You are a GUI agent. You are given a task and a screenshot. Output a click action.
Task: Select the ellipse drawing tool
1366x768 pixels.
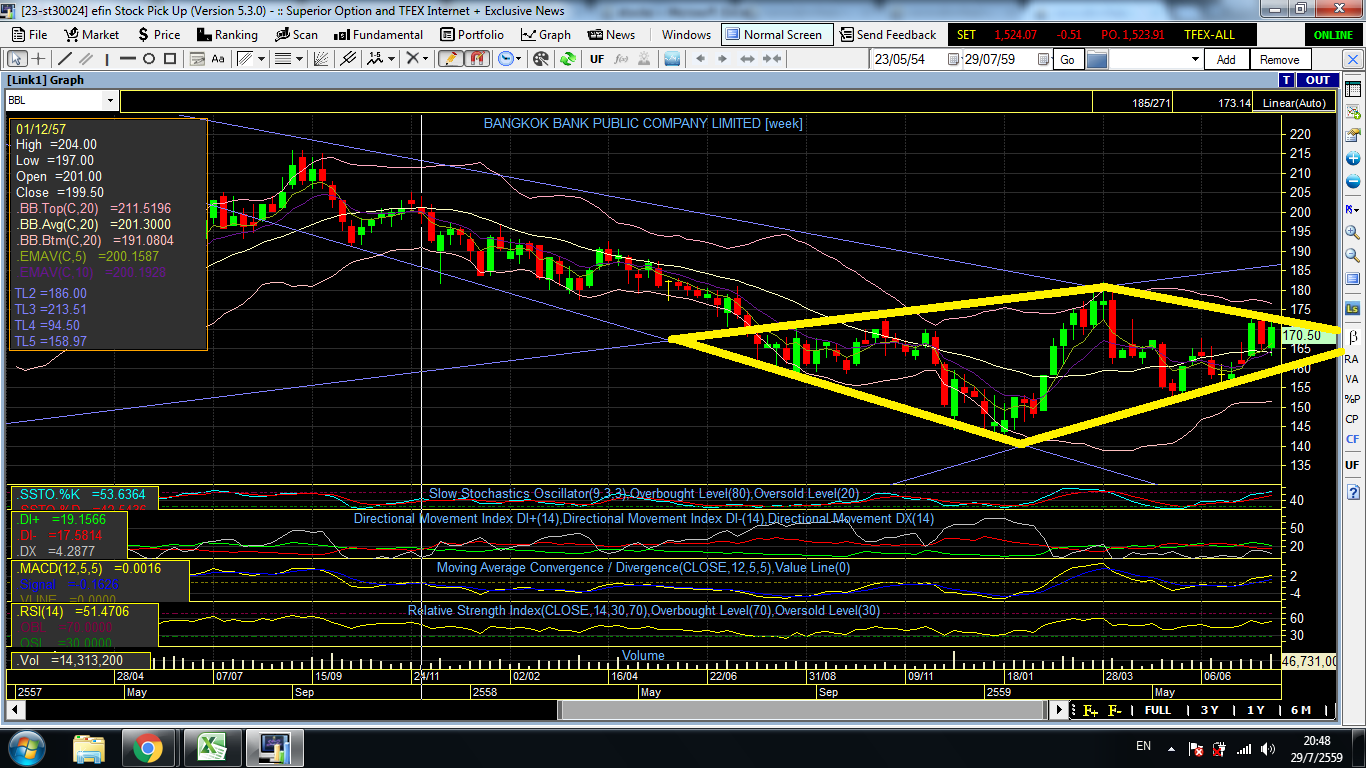coord(149,59)
